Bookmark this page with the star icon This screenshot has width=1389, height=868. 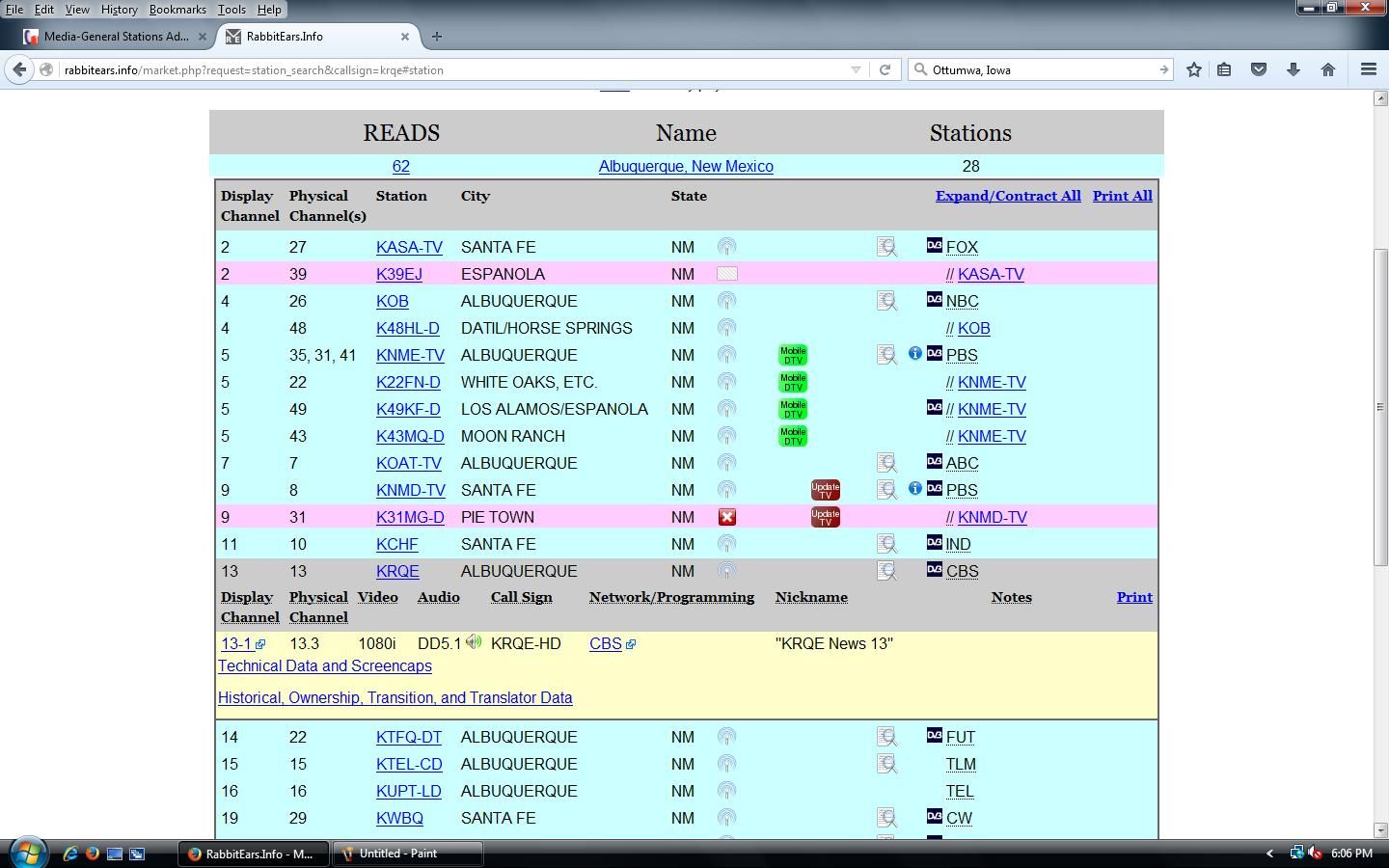click(1194, 69)
